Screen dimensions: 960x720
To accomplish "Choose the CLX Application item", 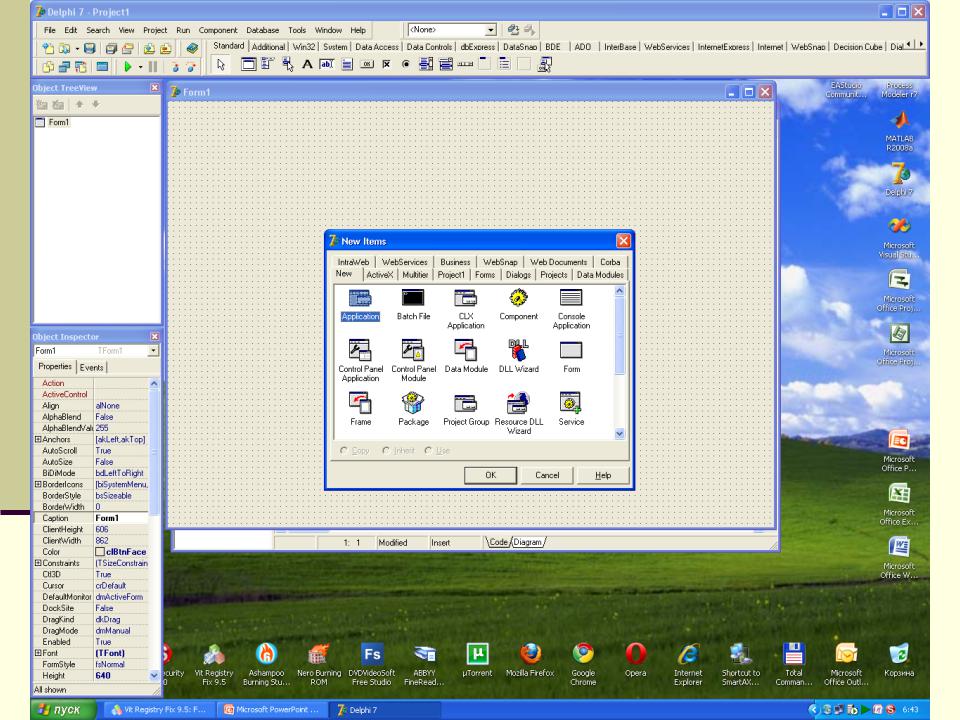I will tap(466, 309).
